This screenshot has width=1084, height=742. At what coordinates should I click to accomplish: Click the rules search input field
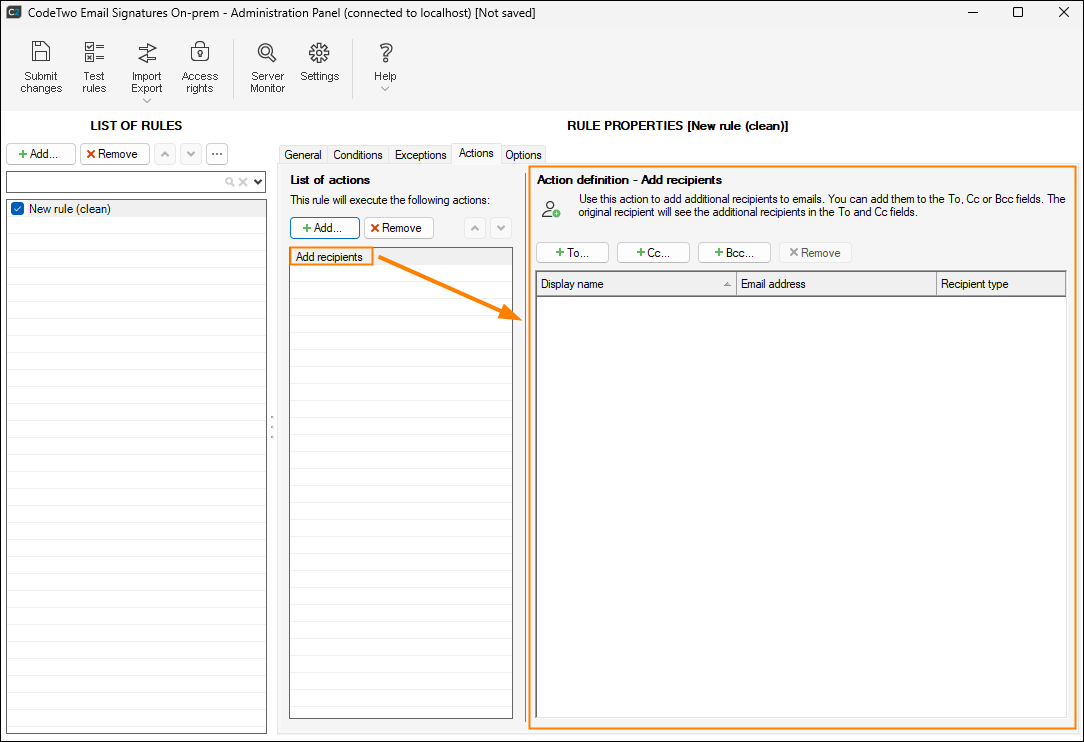point(115,182)
